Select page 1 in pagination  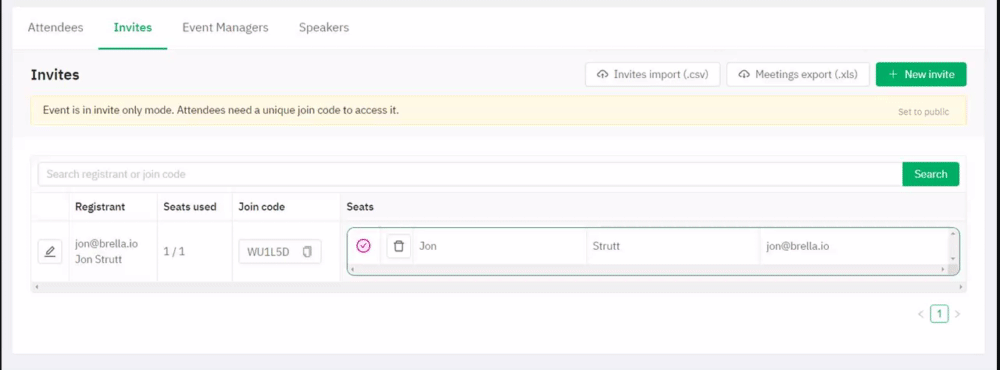point(939,314)
